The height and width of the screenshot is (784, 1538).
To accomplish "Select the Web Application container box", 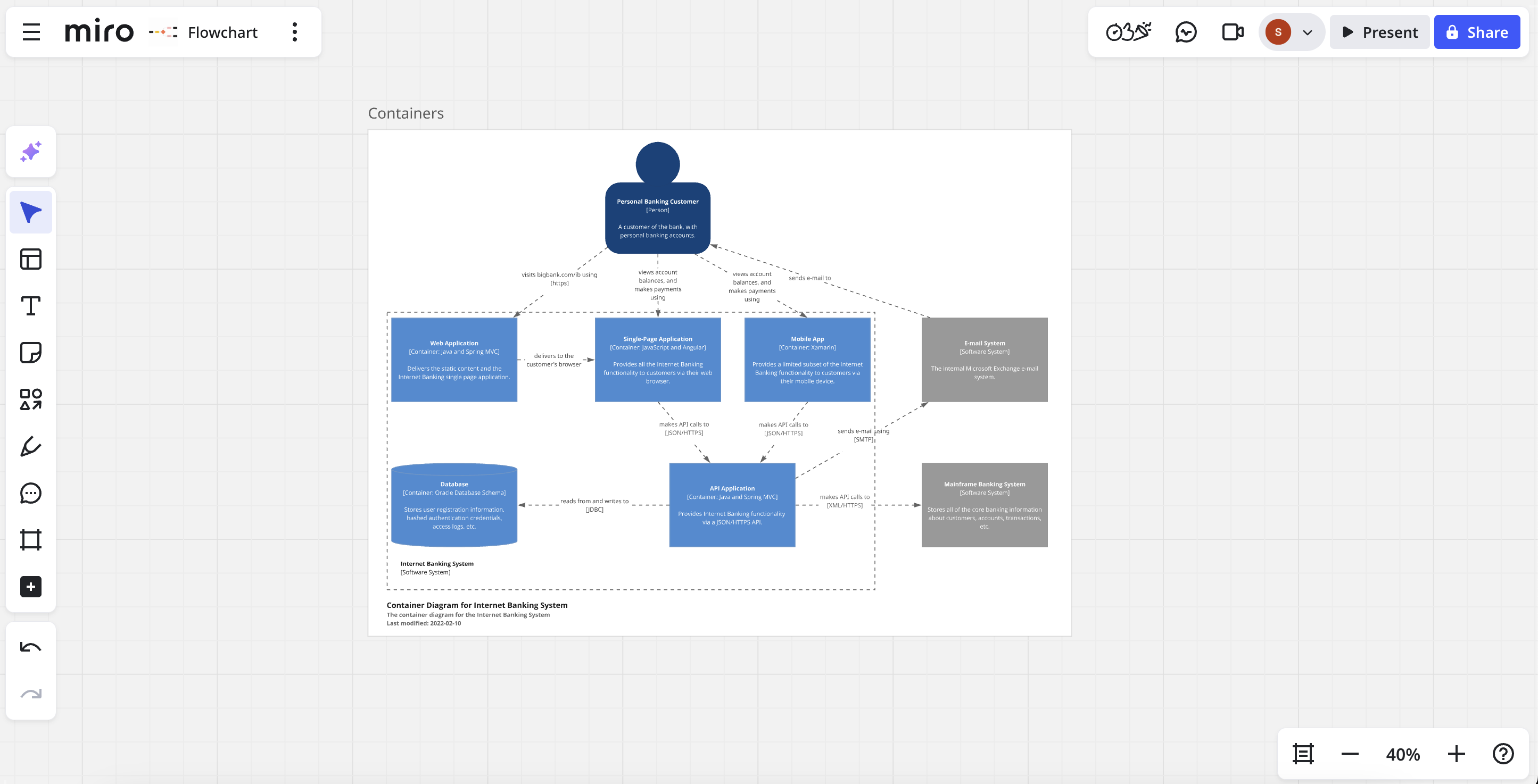I will [x=454, y=360].
